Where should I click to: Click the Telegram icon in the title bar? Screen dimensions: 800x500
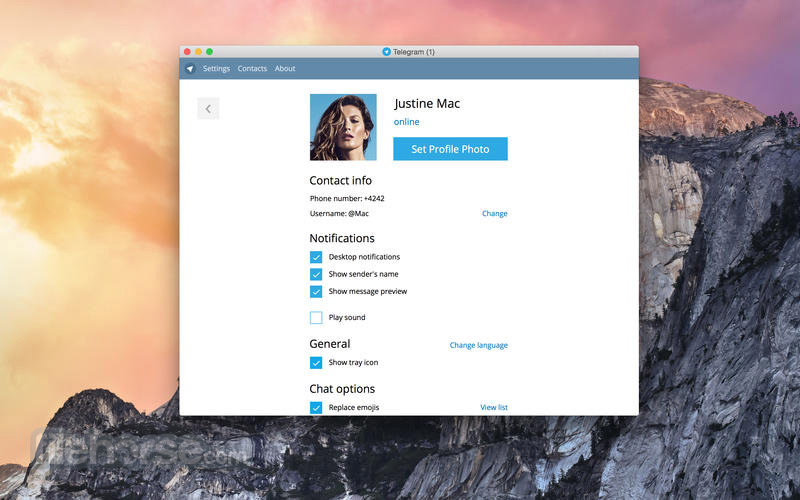coord(386,52)
